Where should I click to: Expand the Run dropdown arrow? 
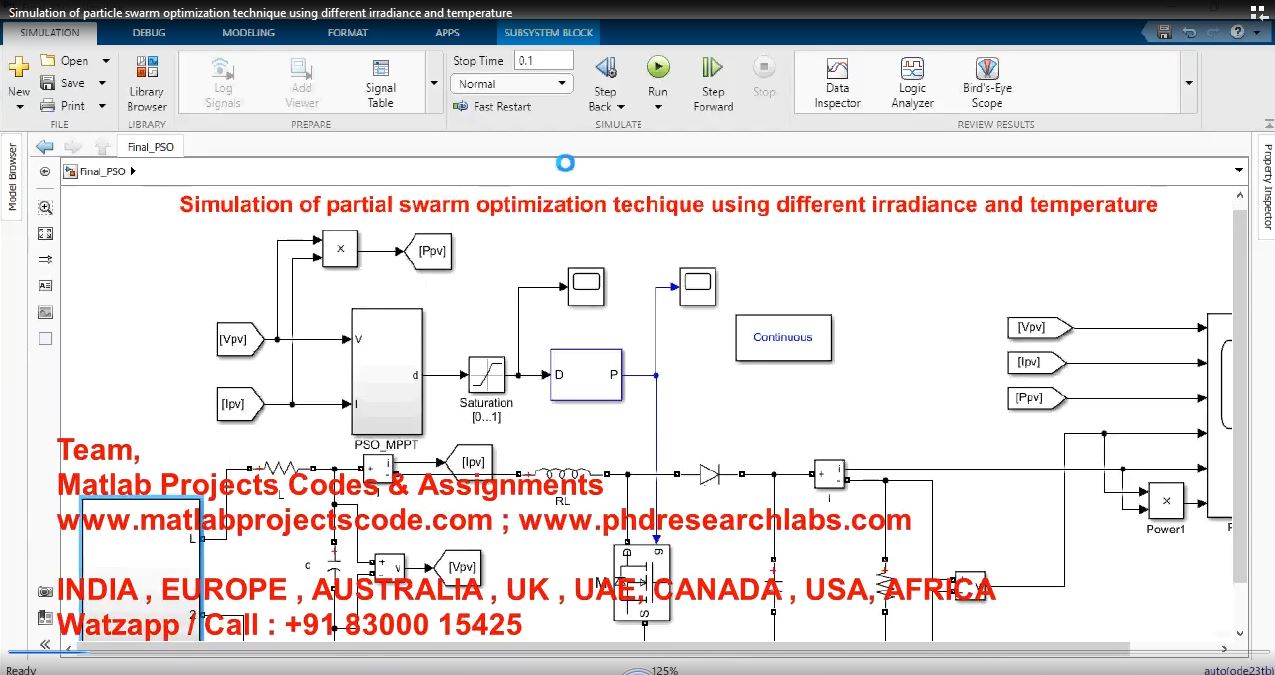pyautogui.click(x=658, y=106)
